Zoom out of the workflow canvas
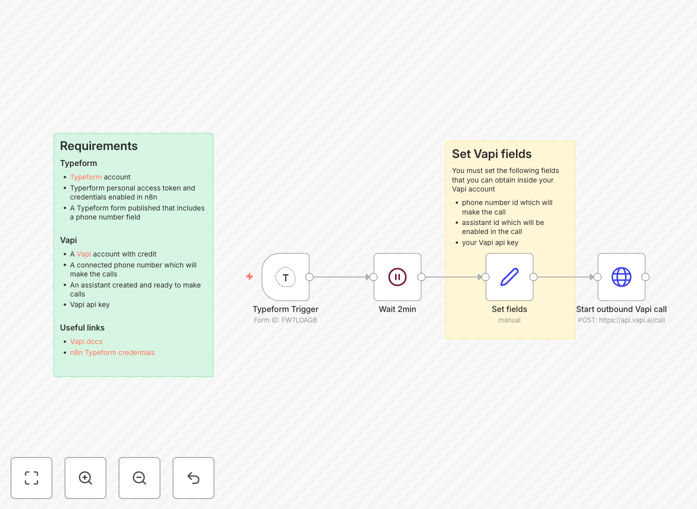 tap(139, 478)
